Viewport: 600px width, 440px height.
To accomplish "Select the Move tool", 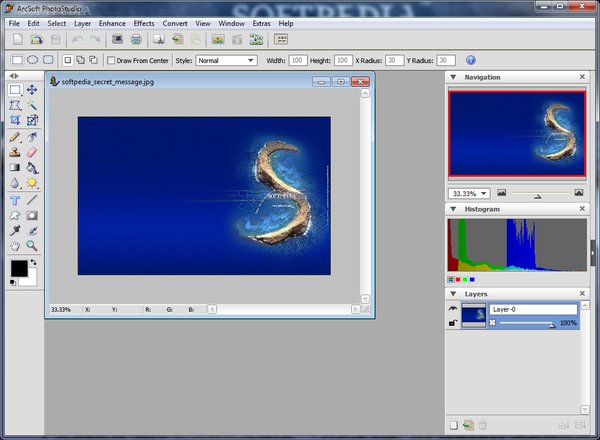I will [32, 89].
